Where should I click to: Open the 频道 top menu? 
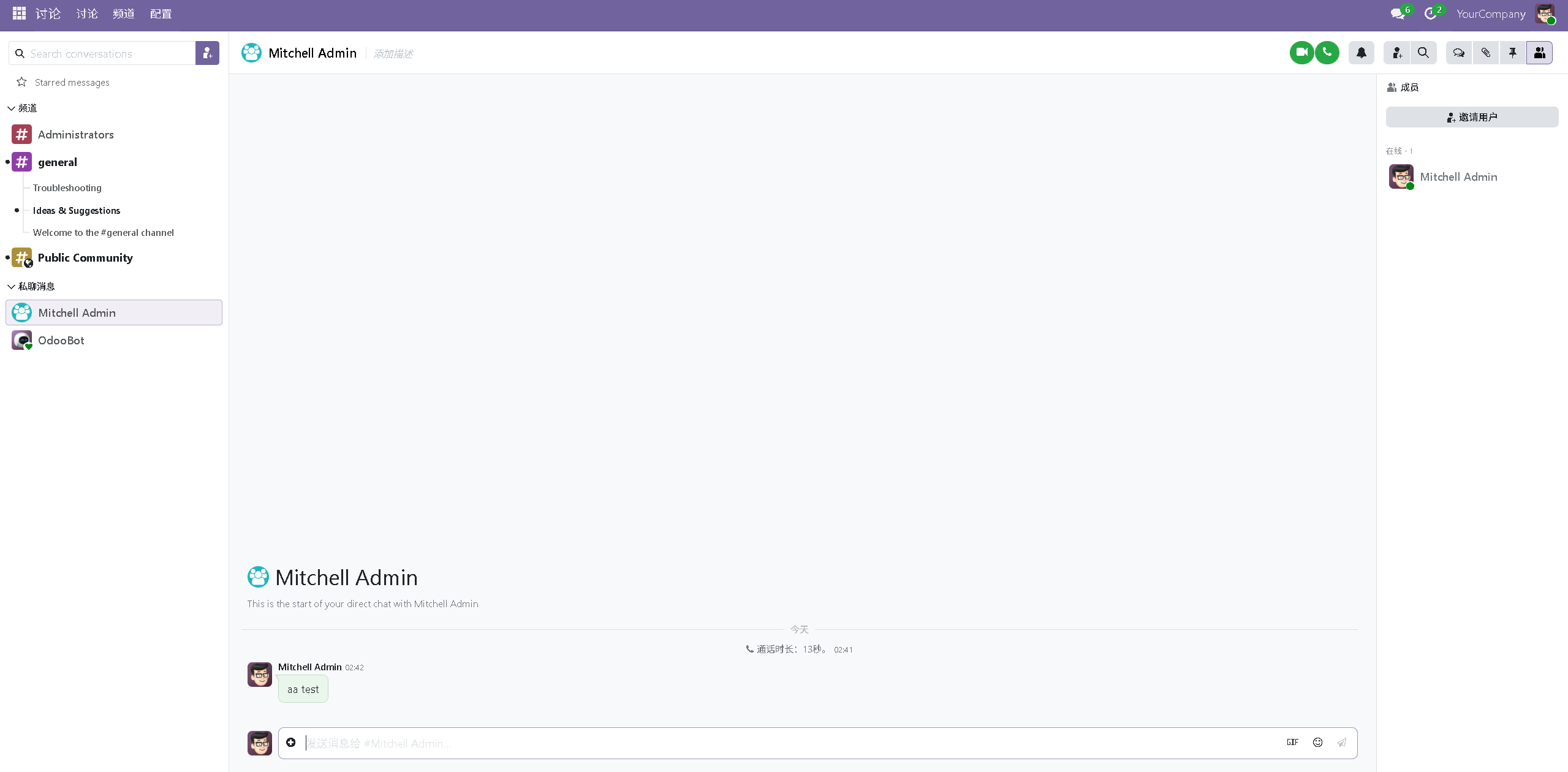[123, 13]
